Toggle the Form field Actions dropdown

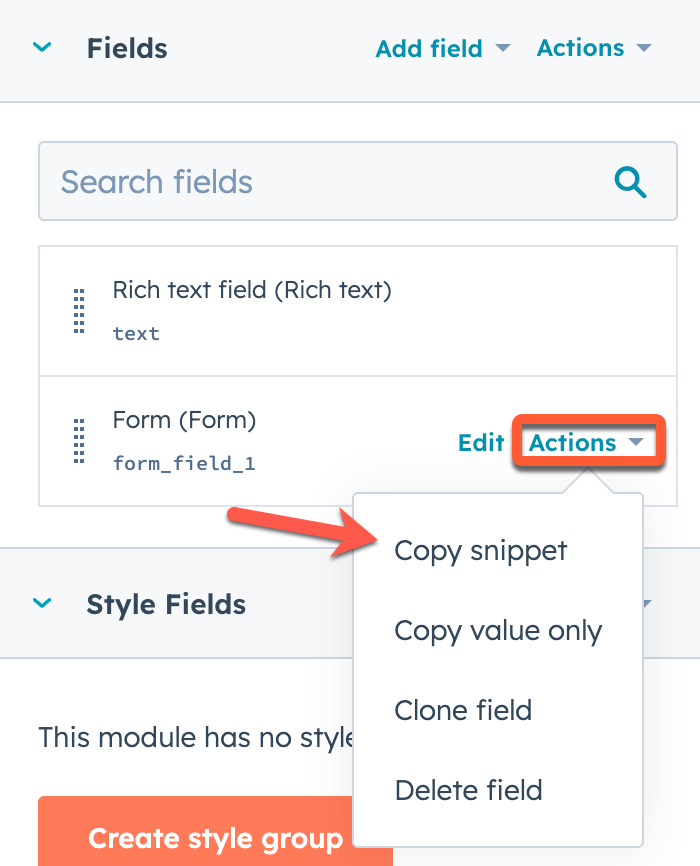pos(586,442)
